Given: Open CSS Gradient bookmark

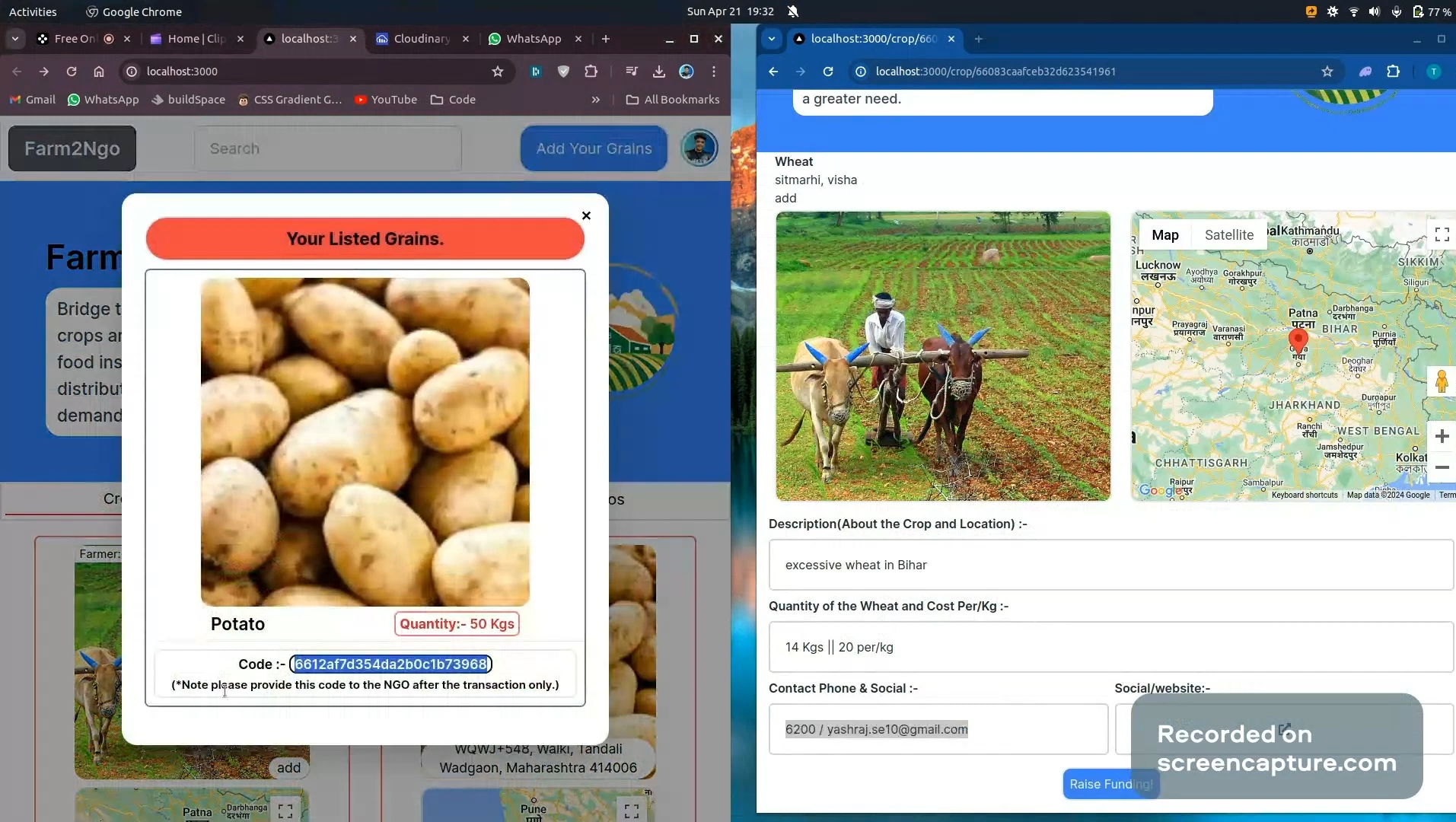Looking at the screenshot, I should pyautogui.click(x=290, y=100).
